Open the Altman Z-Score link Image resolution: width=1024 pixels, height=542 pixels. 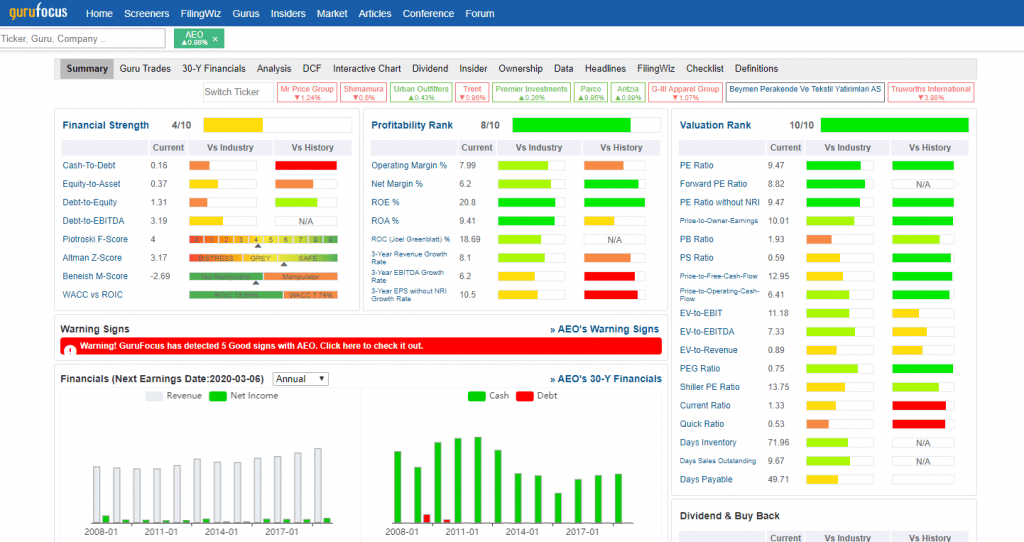(93, 257)
